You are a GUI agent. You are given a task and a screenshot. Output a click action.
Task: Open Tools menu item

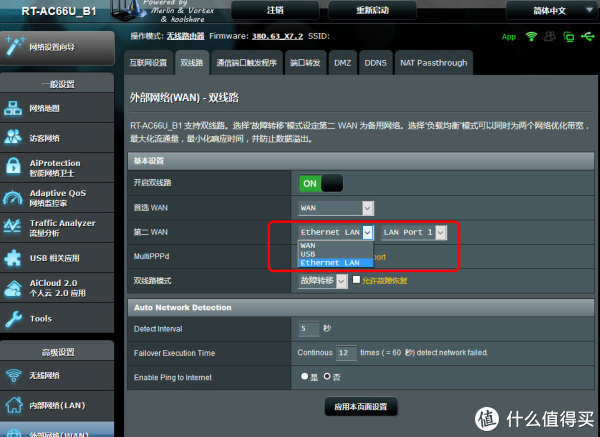(57, 318)
